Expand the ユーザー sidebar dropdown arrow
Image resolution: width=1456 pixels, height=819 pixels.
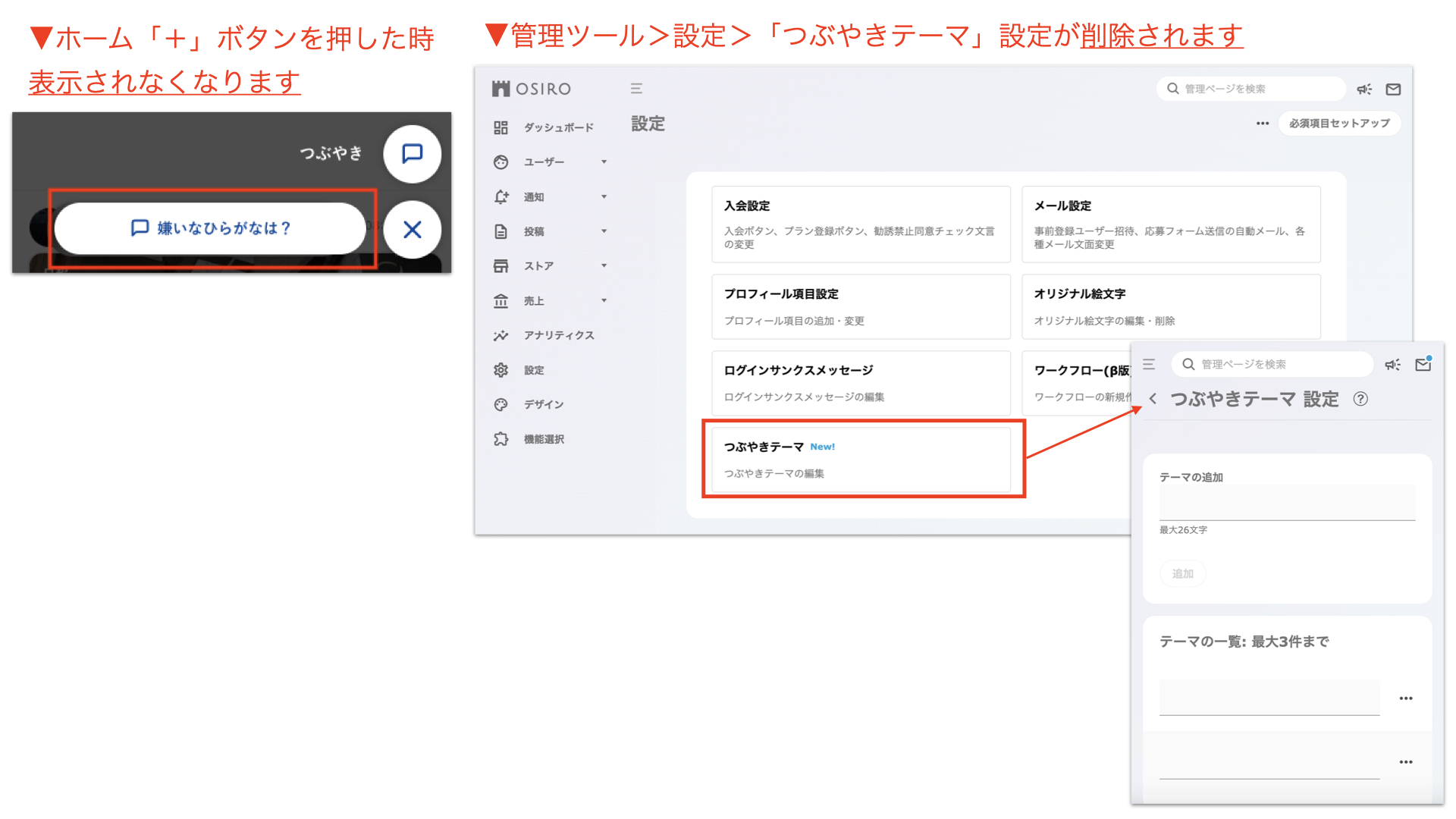coord(604,162)
